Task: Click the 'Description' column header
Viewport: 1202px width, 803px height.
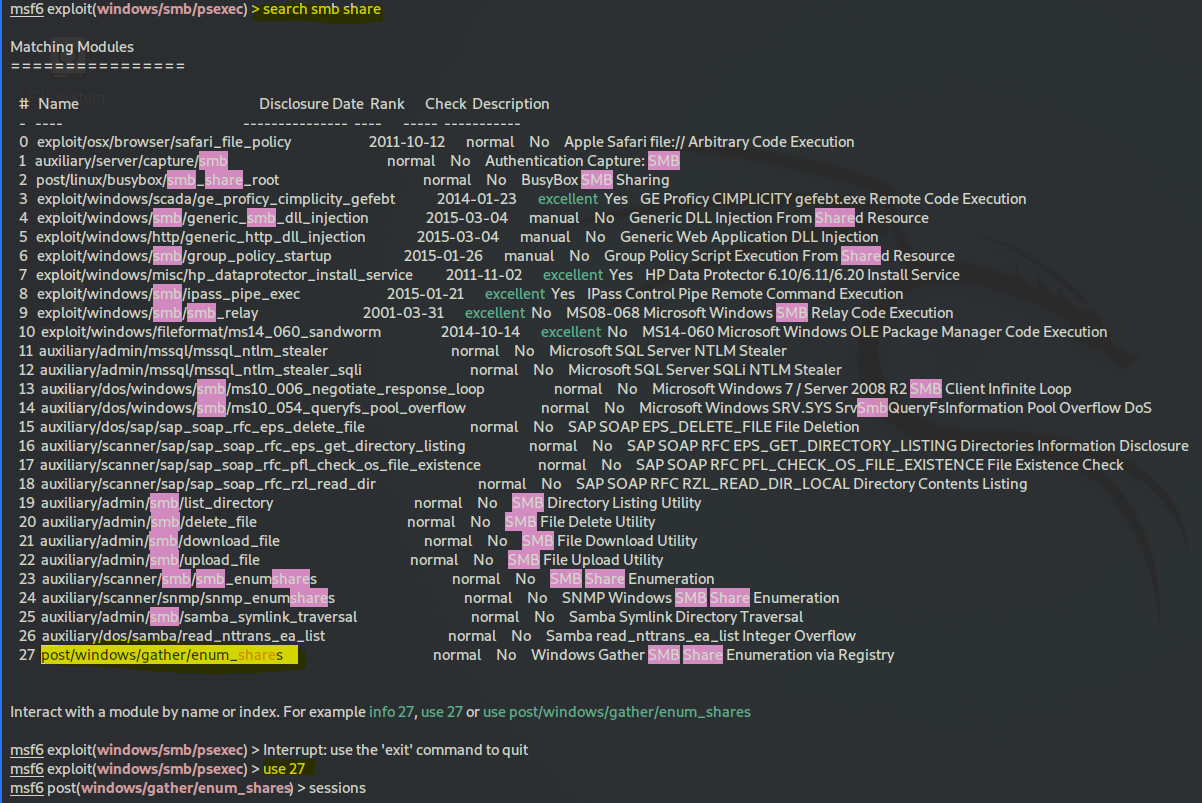Action: click(510, 104)
